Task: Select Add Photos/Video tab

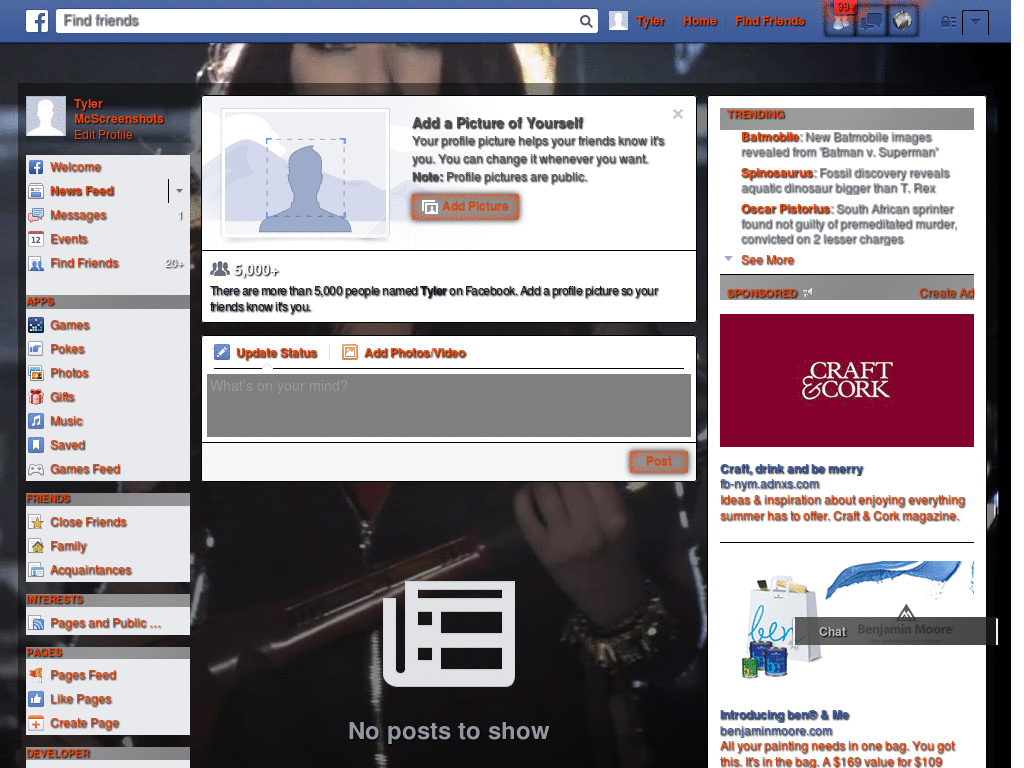Action: click(404, 353)
